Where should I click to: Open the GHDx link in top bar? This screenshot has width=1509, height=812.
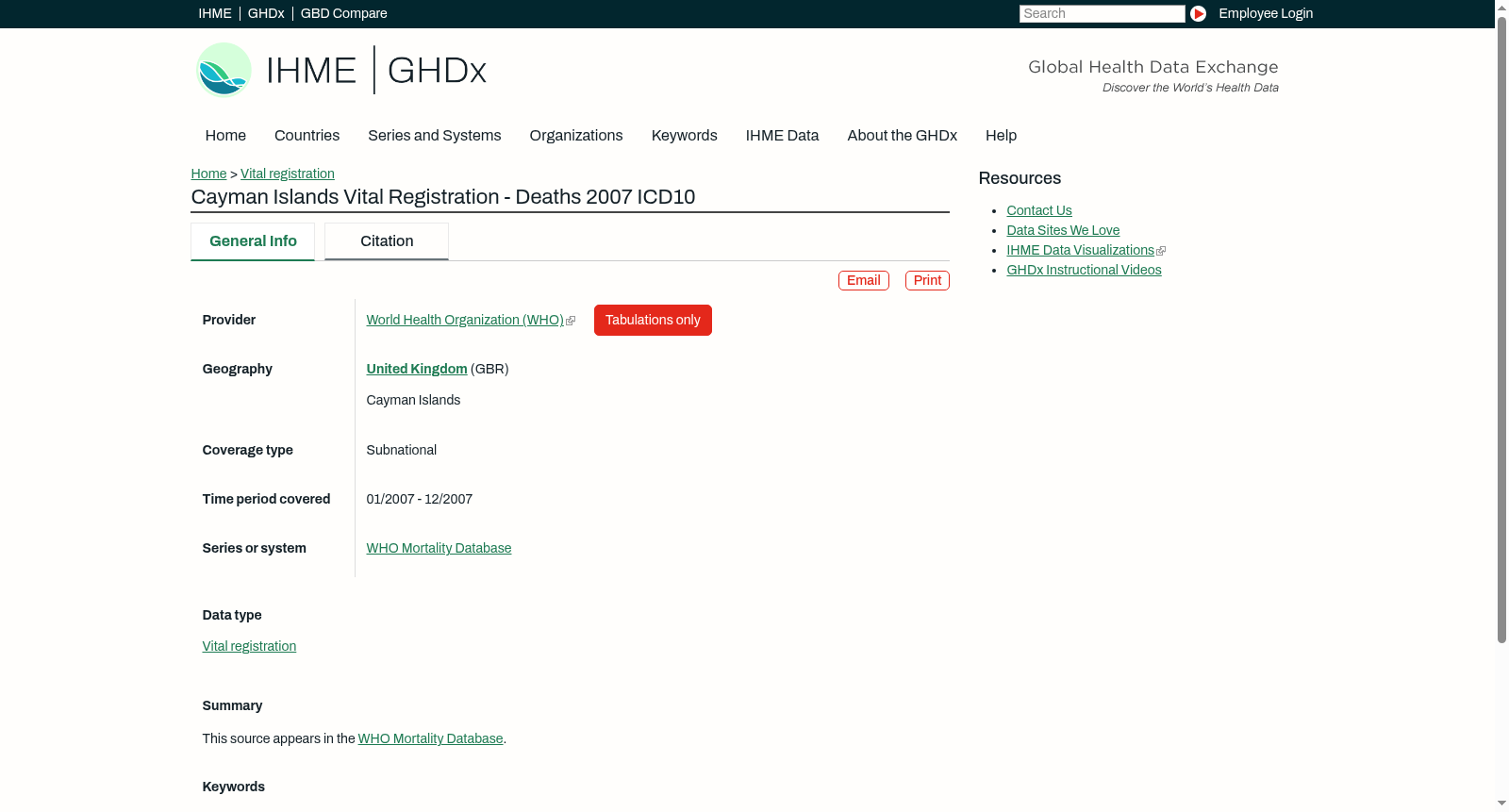[266, 13]
